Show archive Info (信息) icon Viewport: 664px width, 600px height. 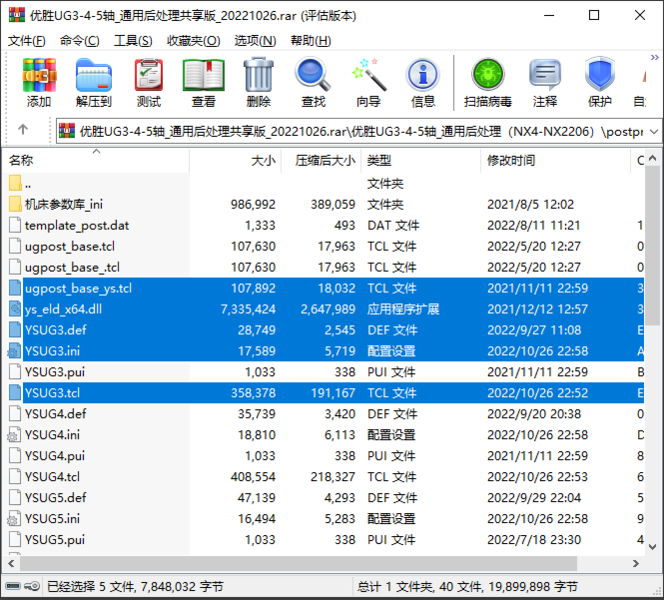pyautogui.click(x=423, y=75)
